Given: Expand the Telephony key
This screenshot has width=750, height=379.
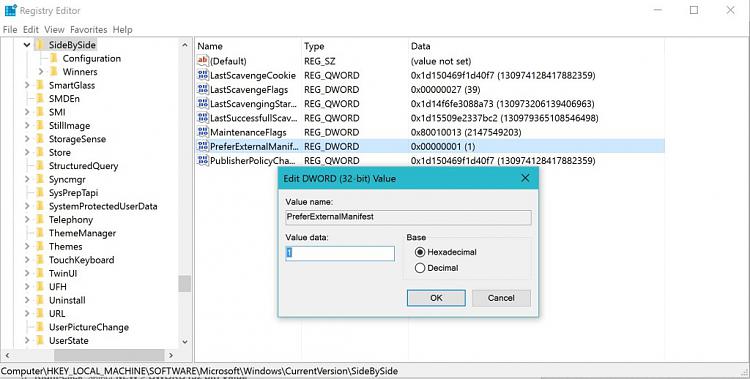Looking at the screenshot, I should [27, 220].
